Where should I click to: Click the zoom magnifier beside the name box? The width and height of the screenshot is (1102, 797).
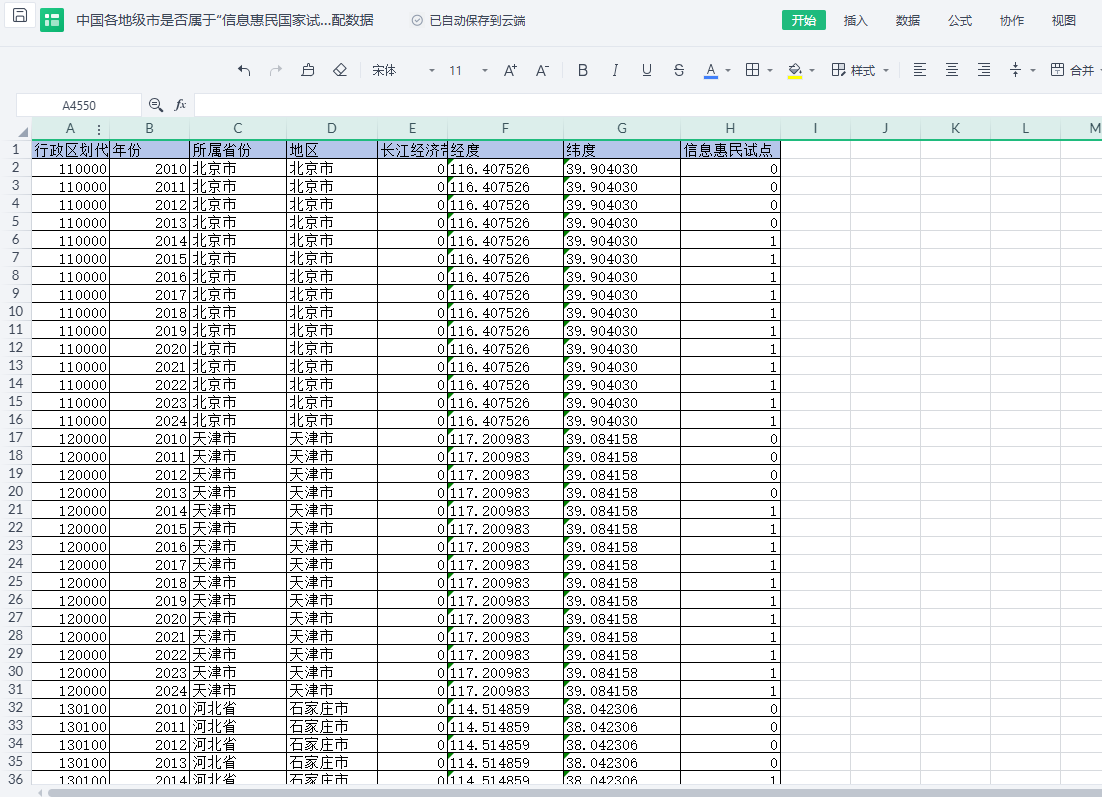pyautogui.click(x=156, y=105)
